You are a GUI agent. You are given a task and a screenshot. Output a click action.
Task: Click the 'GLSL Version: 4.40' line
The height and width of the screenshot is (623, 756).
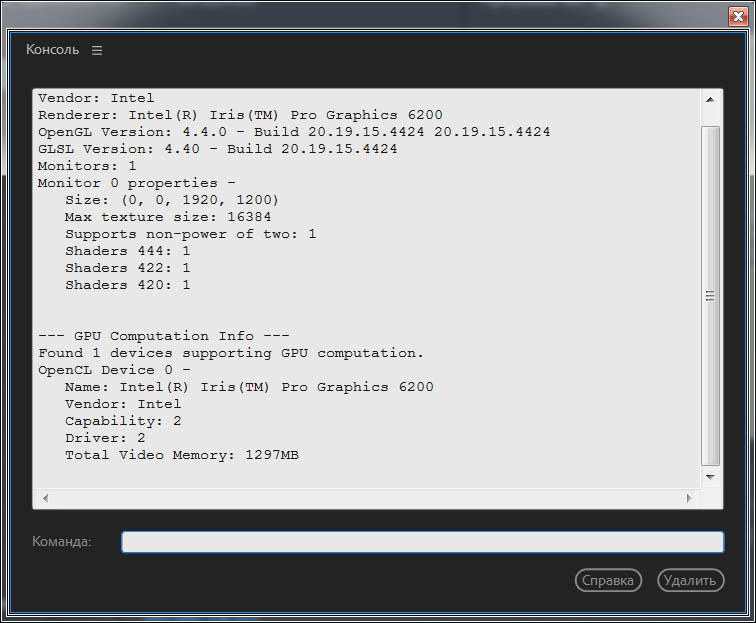pyautogui.click(x=217, y=149)
